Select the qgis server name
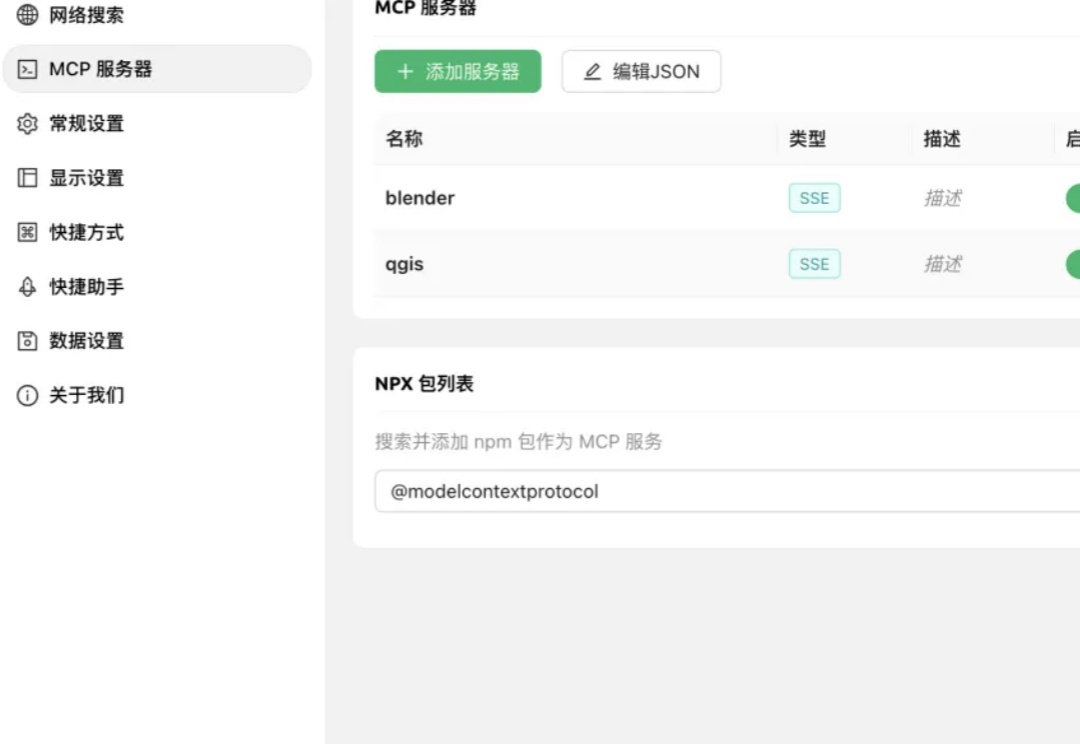 tap(404, 265)
